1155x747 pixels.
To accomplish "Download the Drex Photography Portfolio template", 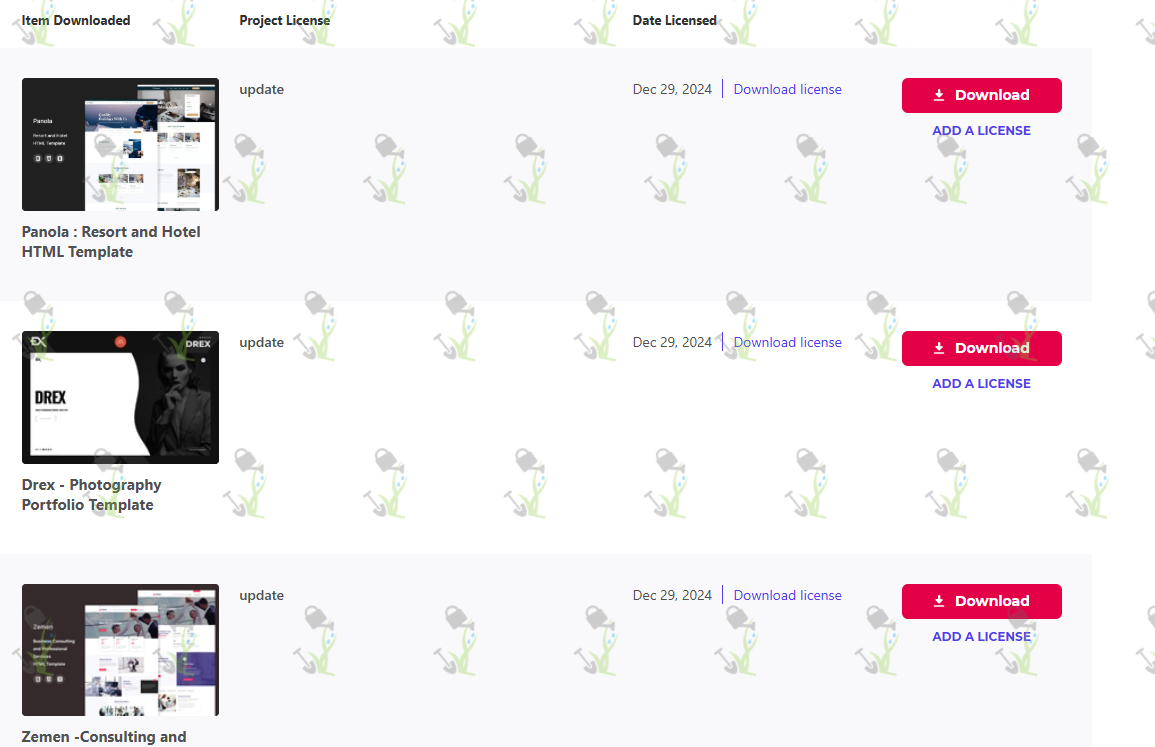I will pyautogui.click(x=981, y=348).
